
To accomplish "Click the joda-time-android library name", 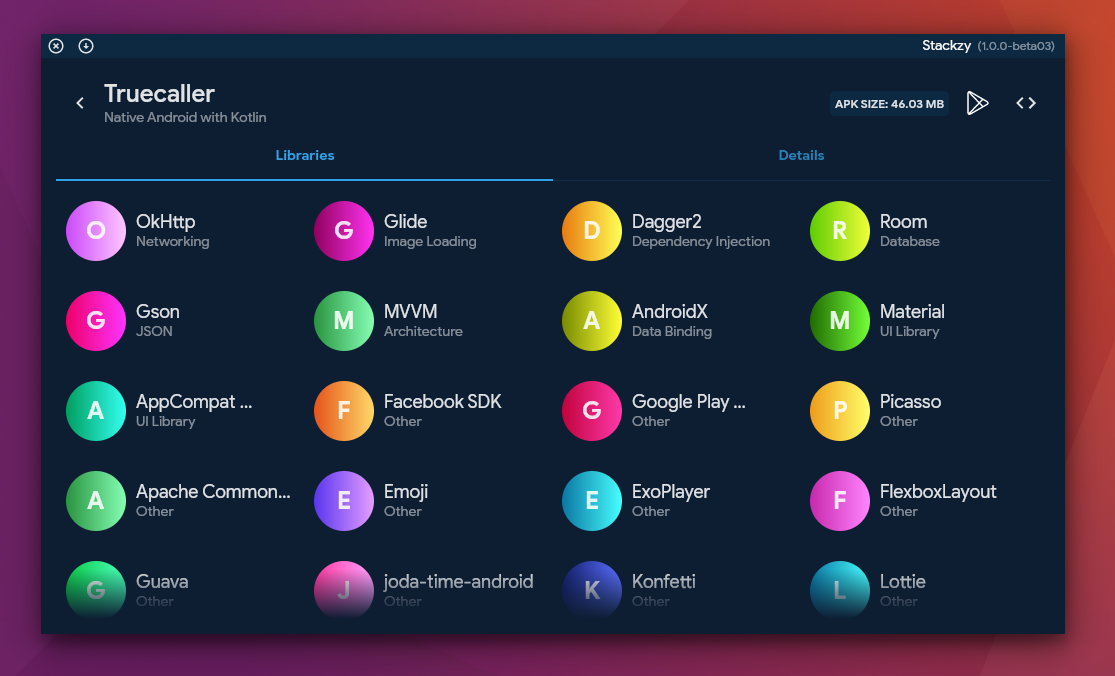I will pyautogui.click(x=459, y=581).
